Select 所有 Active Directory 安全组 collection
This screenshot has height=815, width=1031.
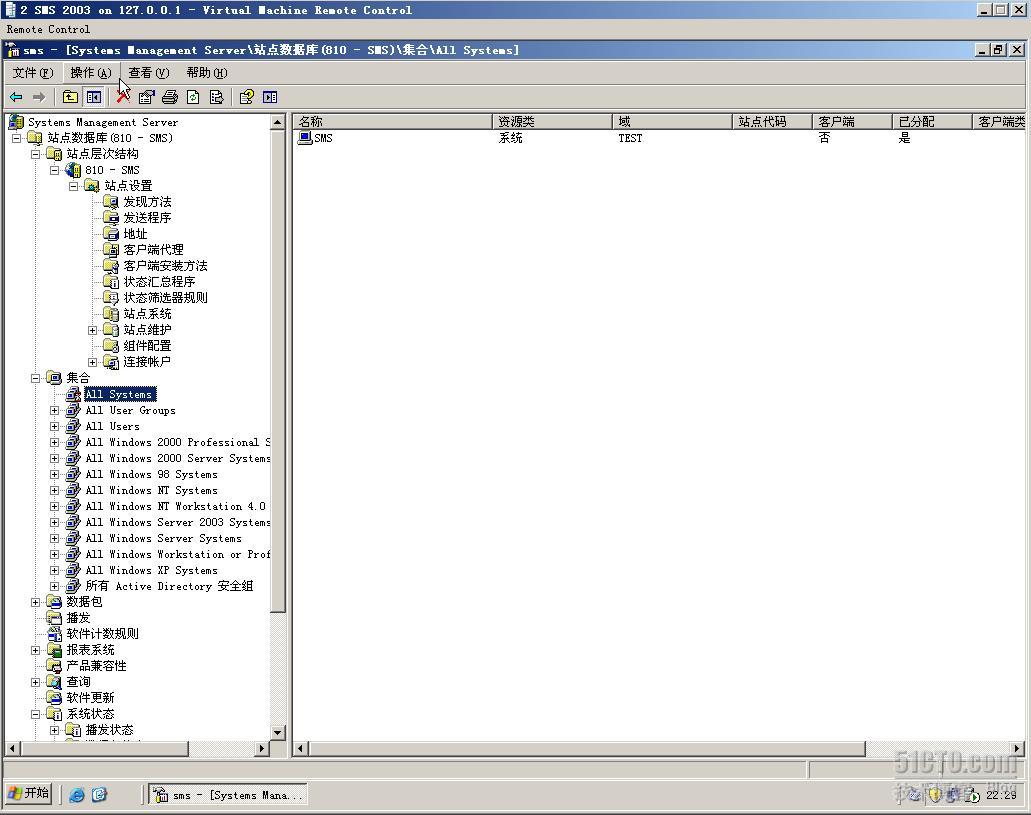(169, 586)
